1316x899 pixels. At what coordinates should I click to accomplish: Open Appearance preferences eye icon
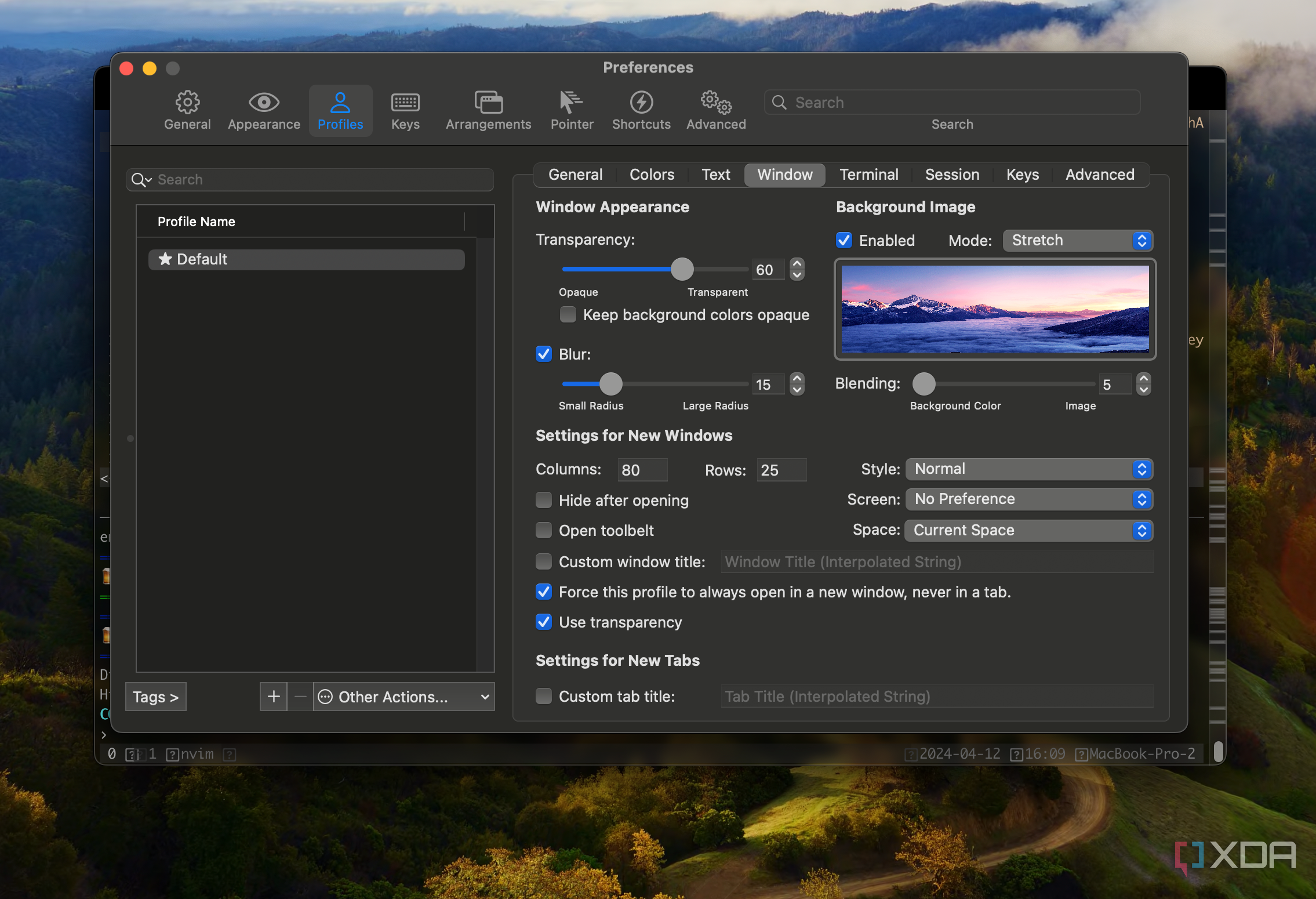point(264,103)
